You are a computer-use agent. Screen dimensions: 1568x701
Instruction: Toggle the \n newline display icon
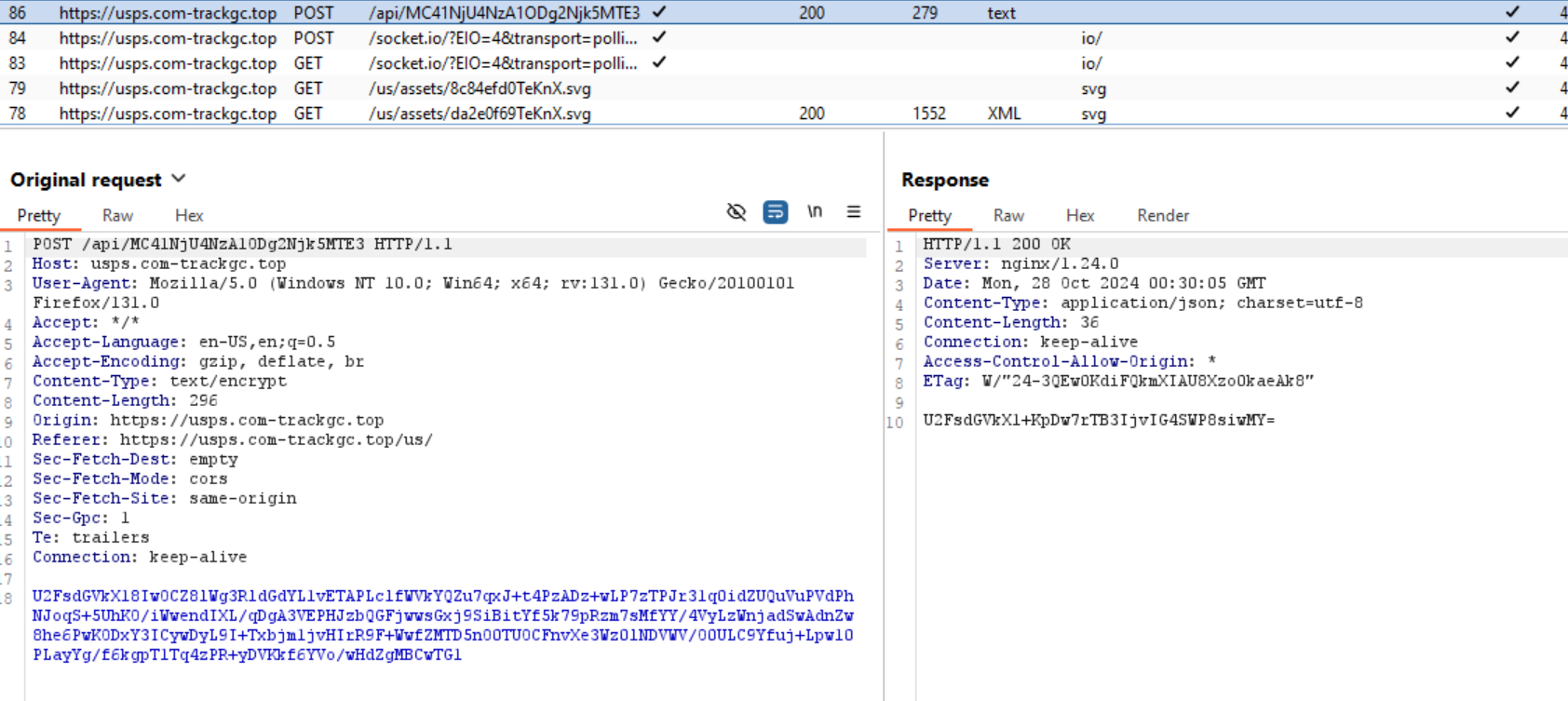click(815, 212)
